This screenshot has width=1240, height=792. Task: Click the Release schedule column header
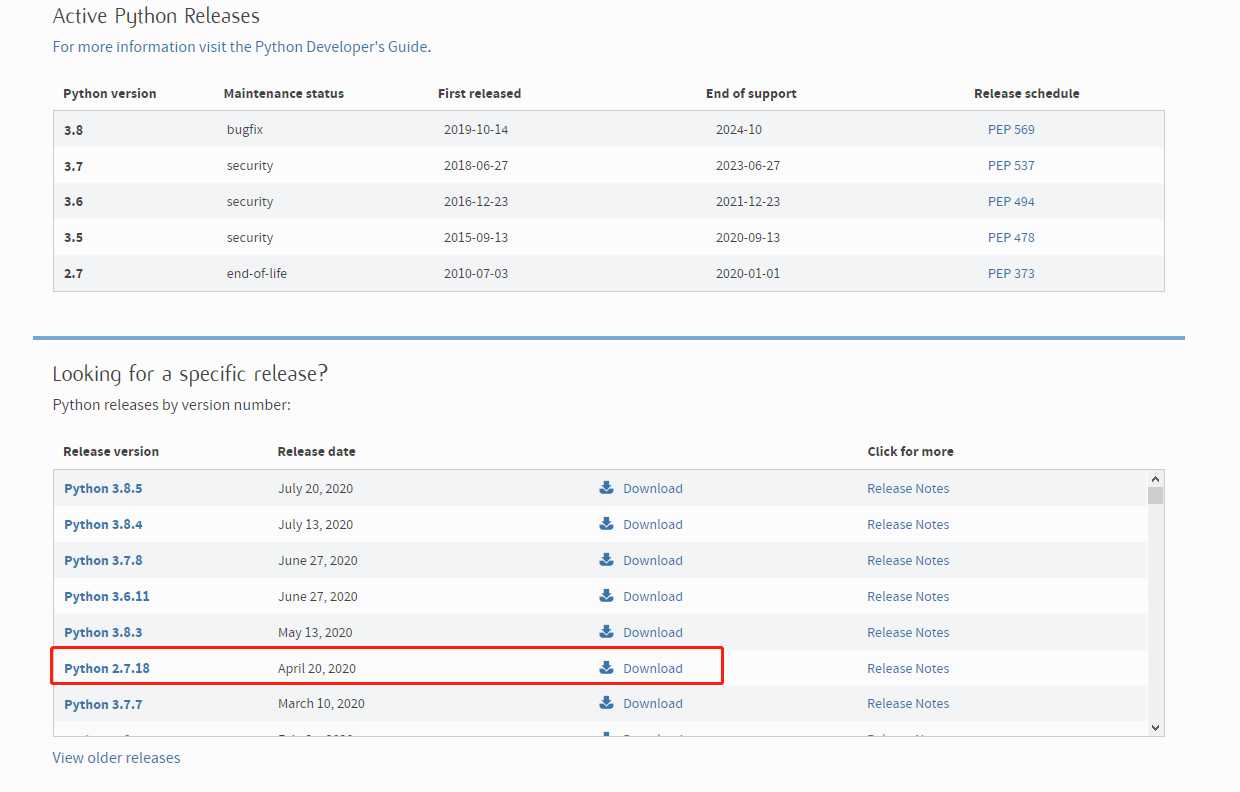pos(1027,94)
